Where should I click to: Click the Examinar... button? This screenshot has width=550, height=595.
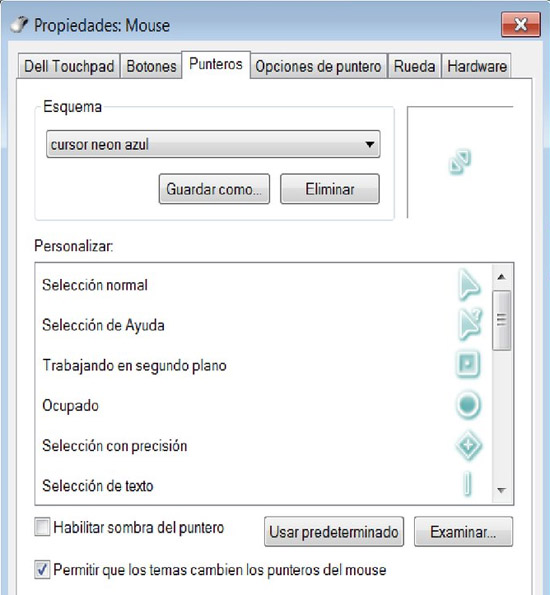[x=463, y=532]
